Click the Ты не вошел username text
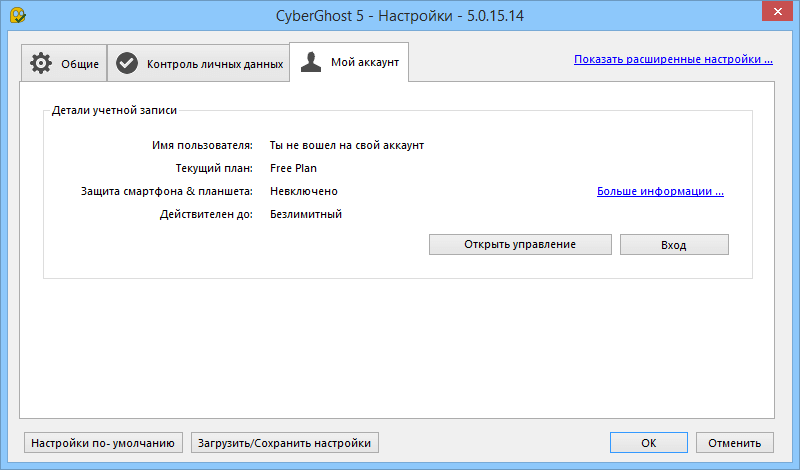The height and width of the screenshot is (470, 800). [x=346, y=145]
